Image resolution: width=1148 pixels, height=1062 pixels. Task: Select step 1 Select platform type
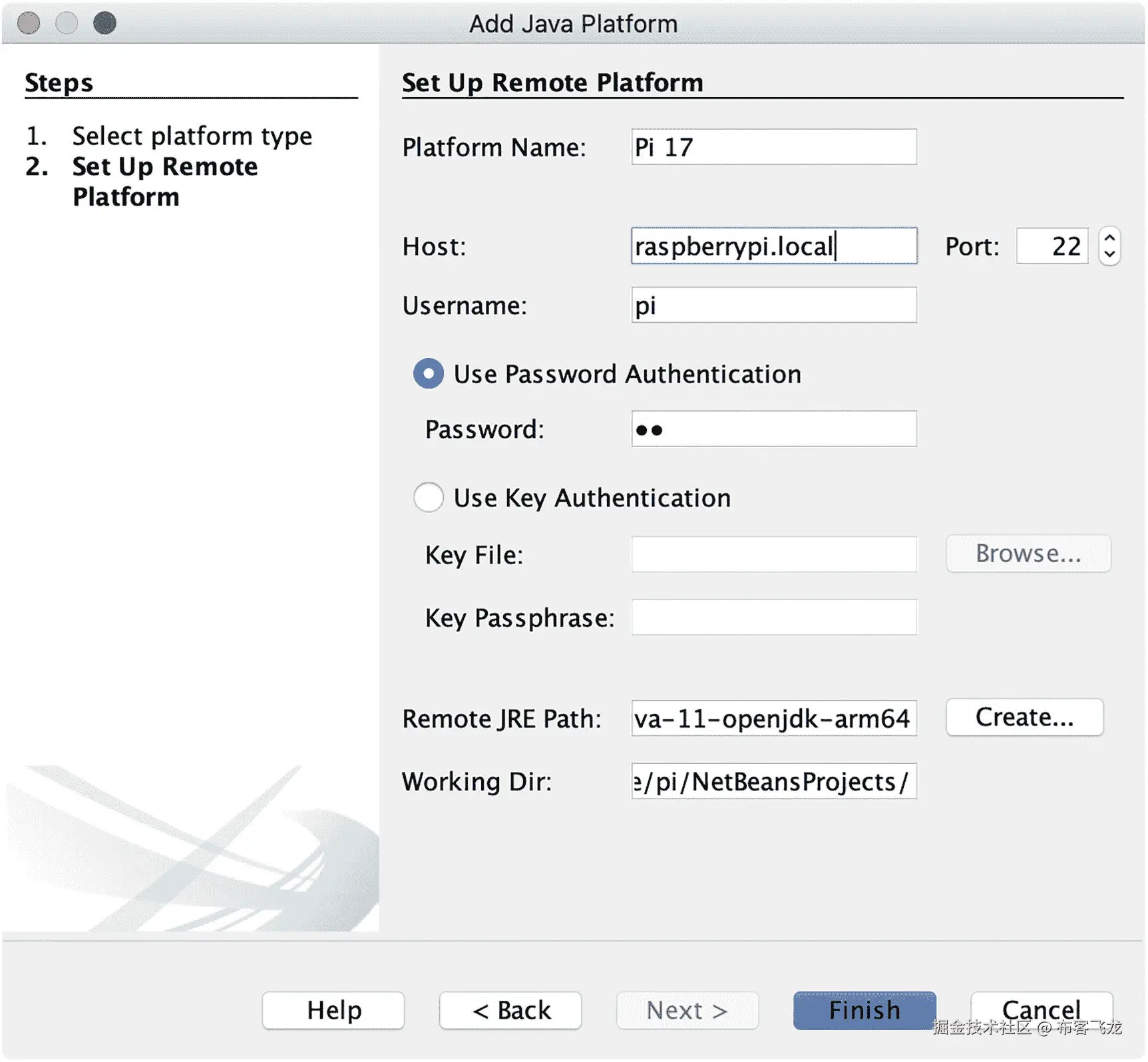[192, 136]
